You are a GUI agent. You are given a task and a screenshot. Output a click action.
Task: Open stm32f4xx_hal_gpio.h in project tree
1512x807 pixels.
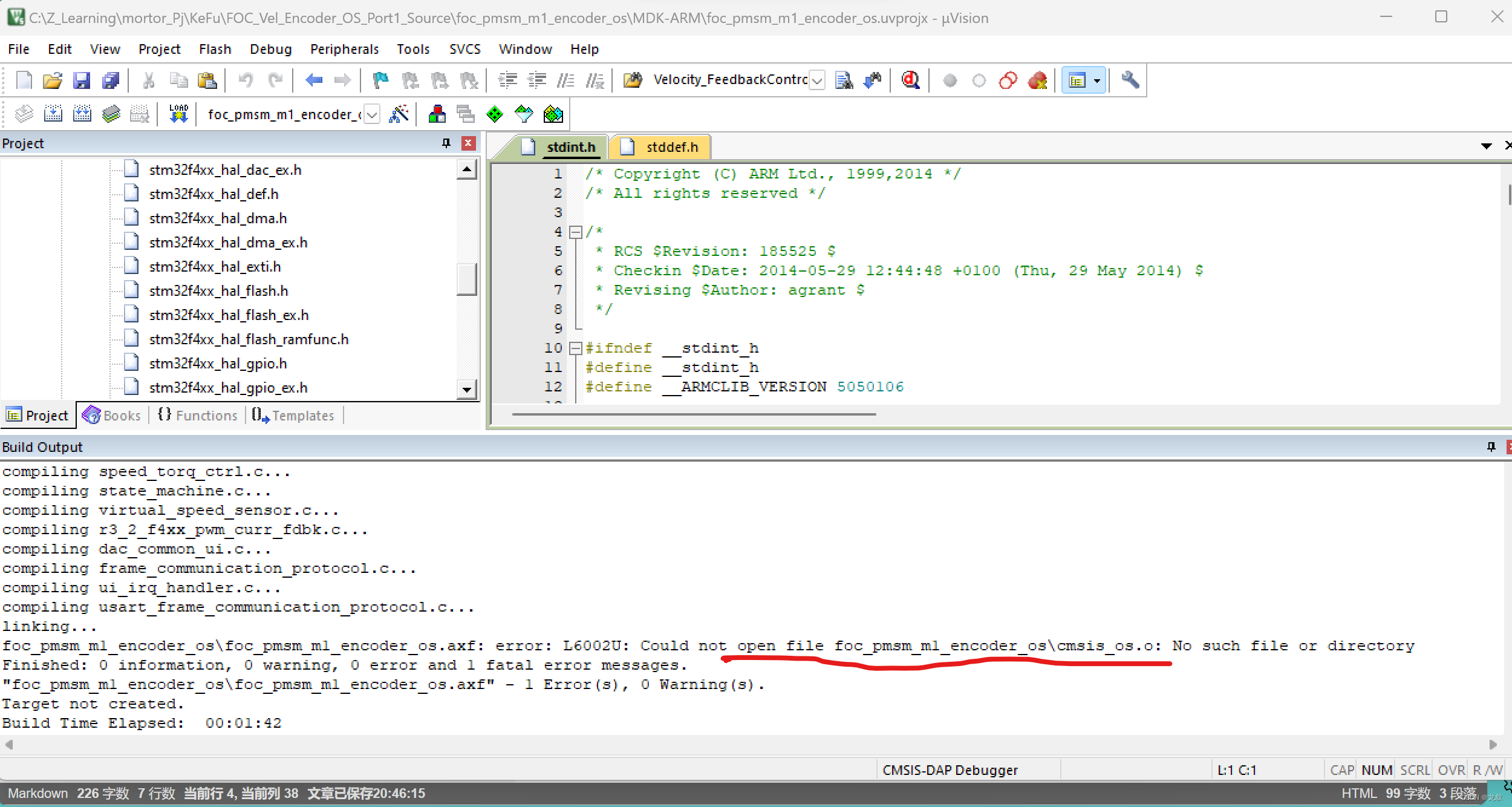218,364
